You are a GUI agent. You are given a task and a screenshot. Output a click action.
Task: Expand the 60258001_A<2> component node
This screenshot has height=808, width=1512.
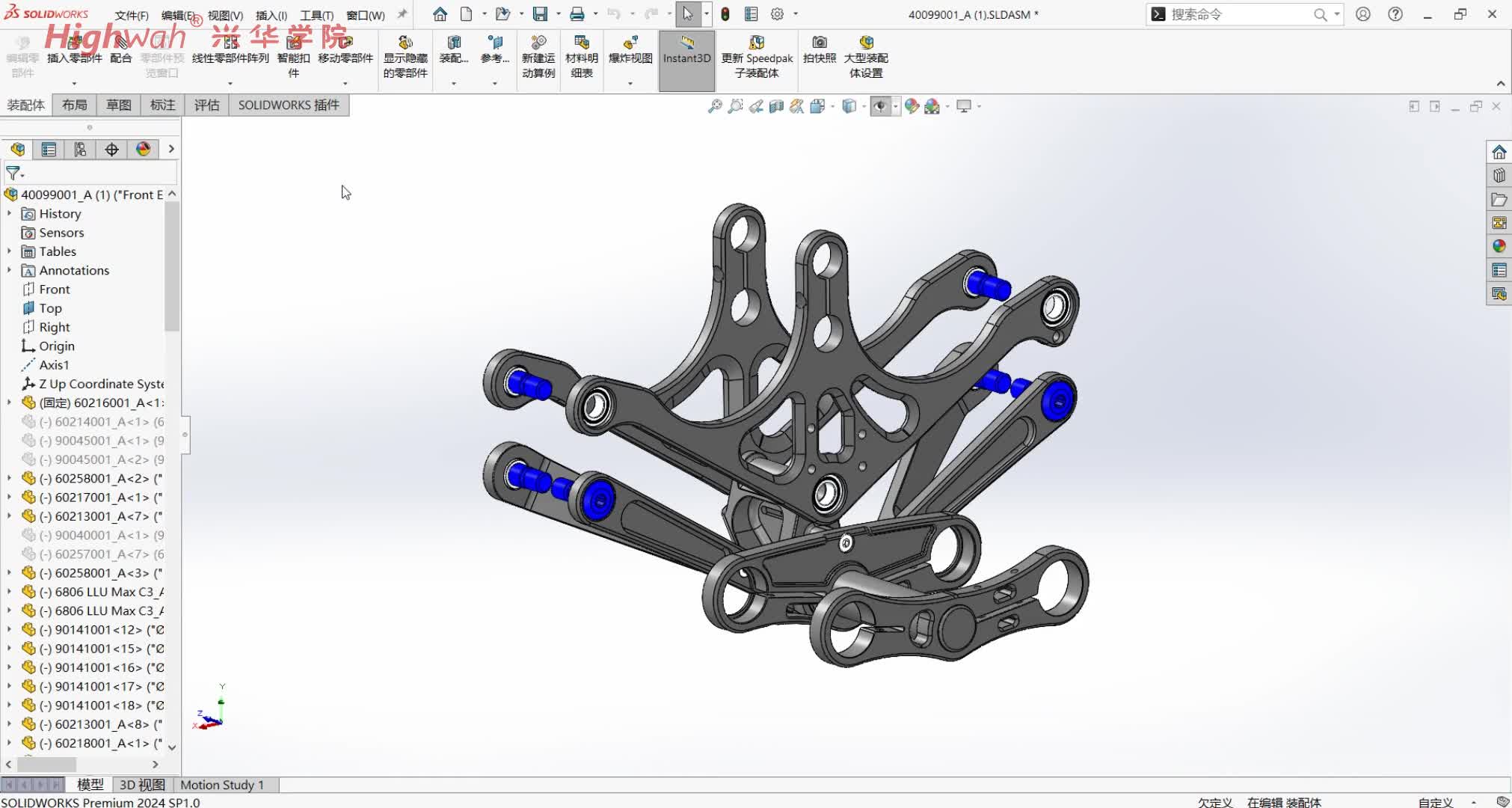click(9, 478)
